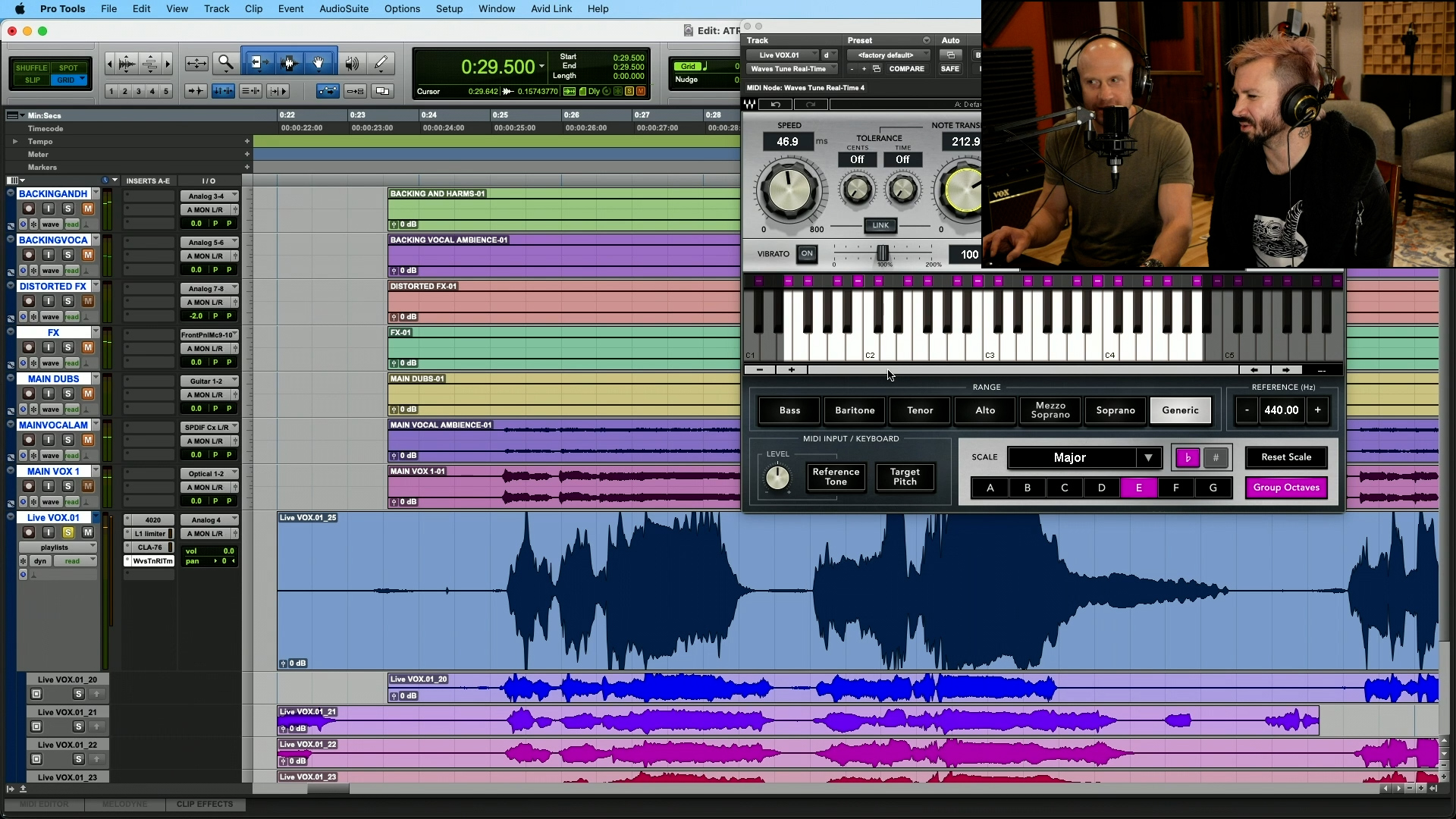Image resolution: width=1456 pixels, height=819 pixels.
Task: Unmute the BACKINGANDH track
Action: 88,209
